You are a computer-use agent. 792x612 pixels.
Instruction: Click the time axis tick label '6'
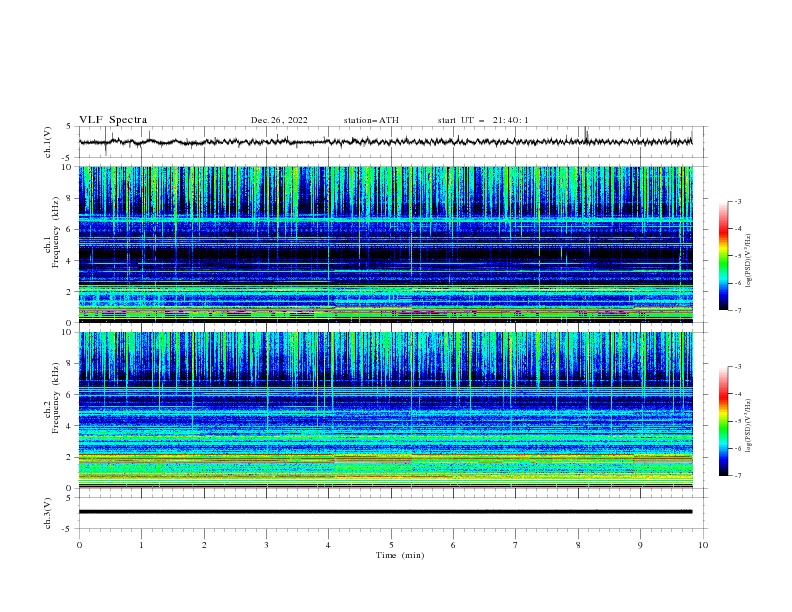pos(453,545)
